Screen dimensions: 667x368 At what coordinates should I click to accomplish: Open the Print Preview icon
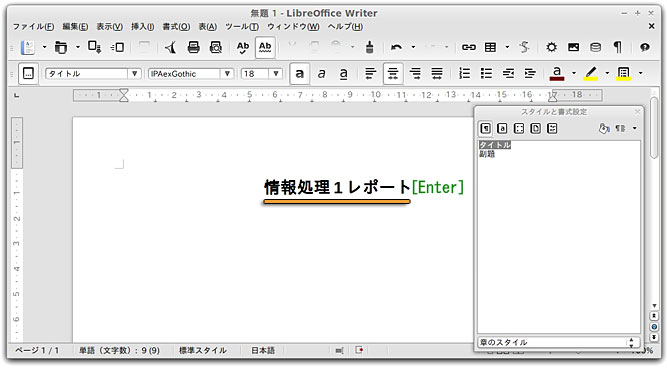coord(216,47)
